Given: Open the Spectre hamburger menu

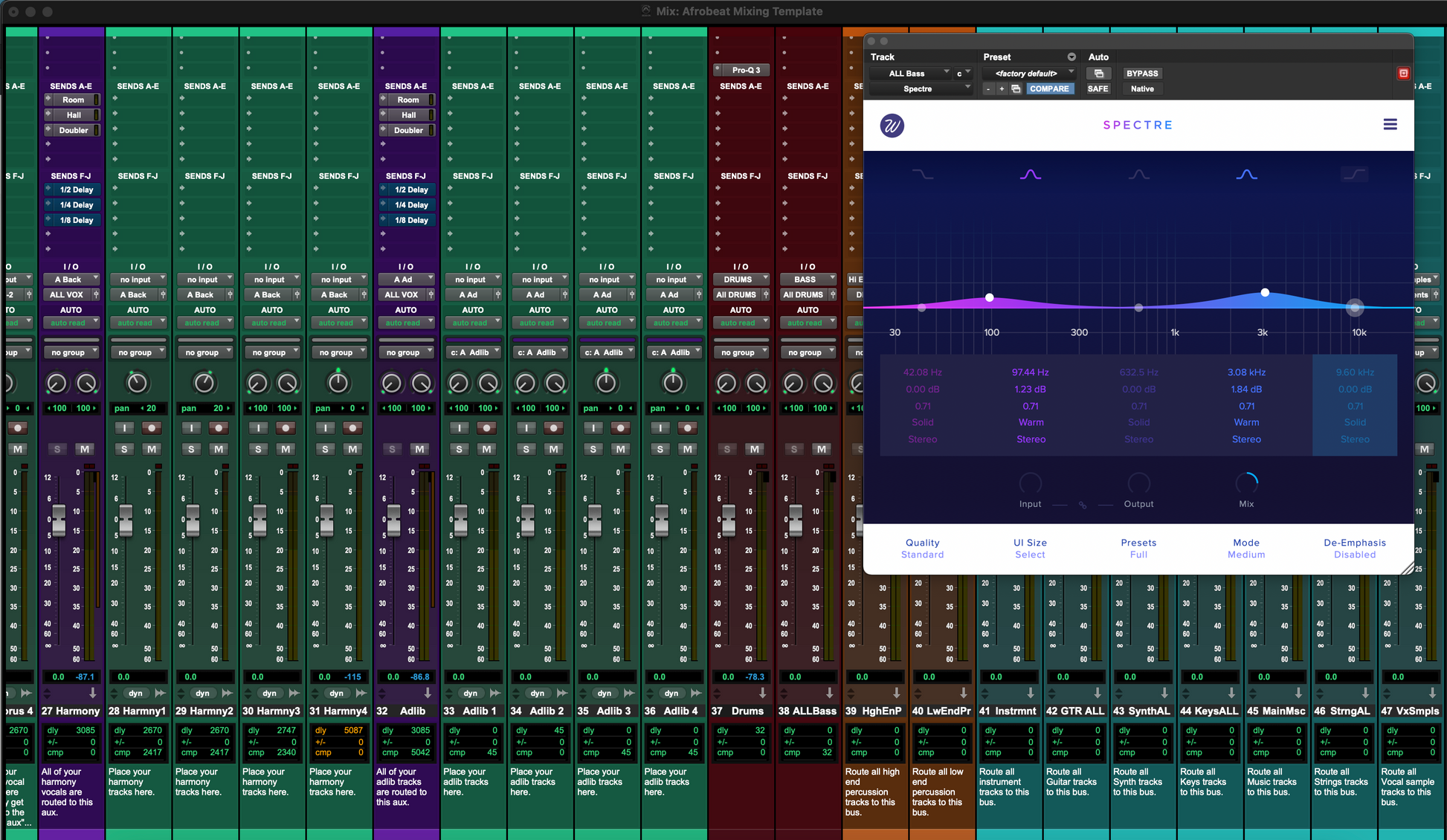Looking at the screenshot, I should point(1390,125).
